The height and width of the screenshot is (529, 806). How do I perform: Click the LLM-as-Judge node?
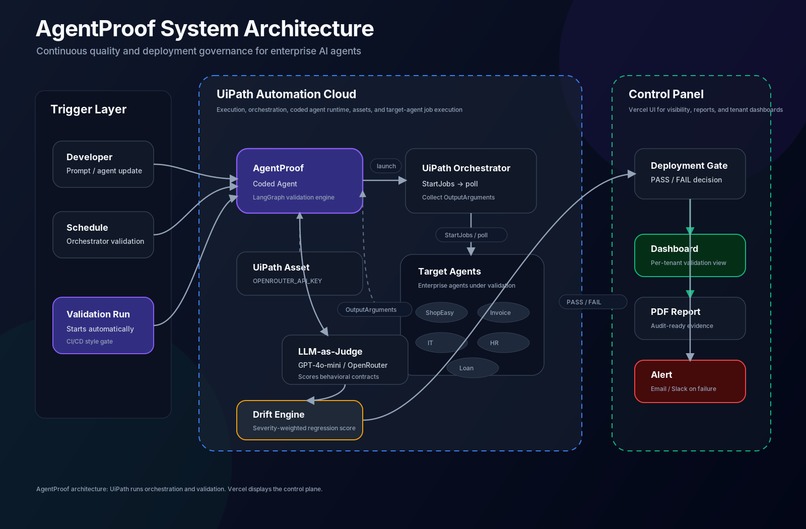click(345, 360)
